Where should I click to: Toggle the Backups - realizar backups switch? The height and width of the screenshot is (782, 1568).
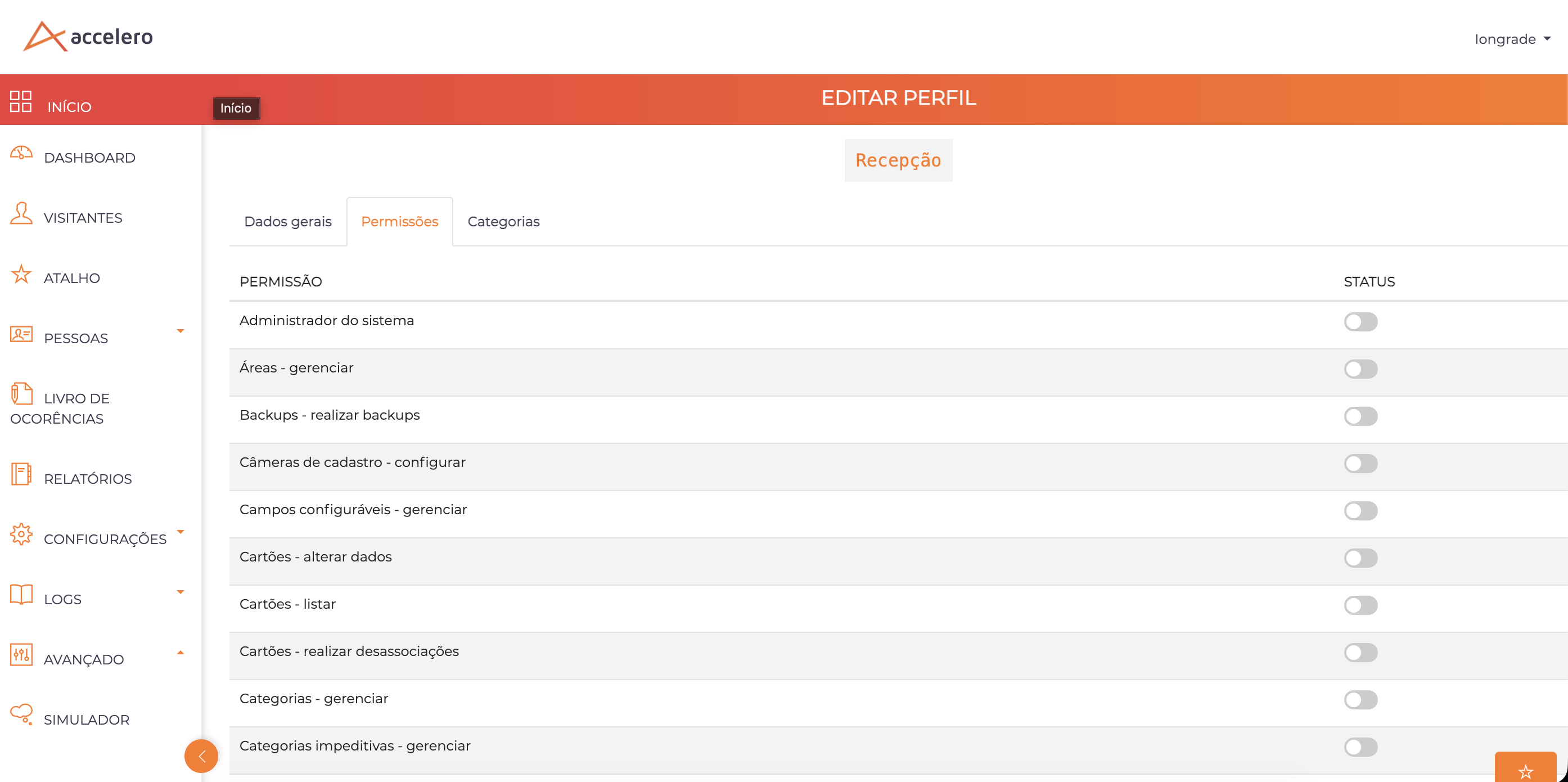pyautogui.click(x=1361, y=416)
